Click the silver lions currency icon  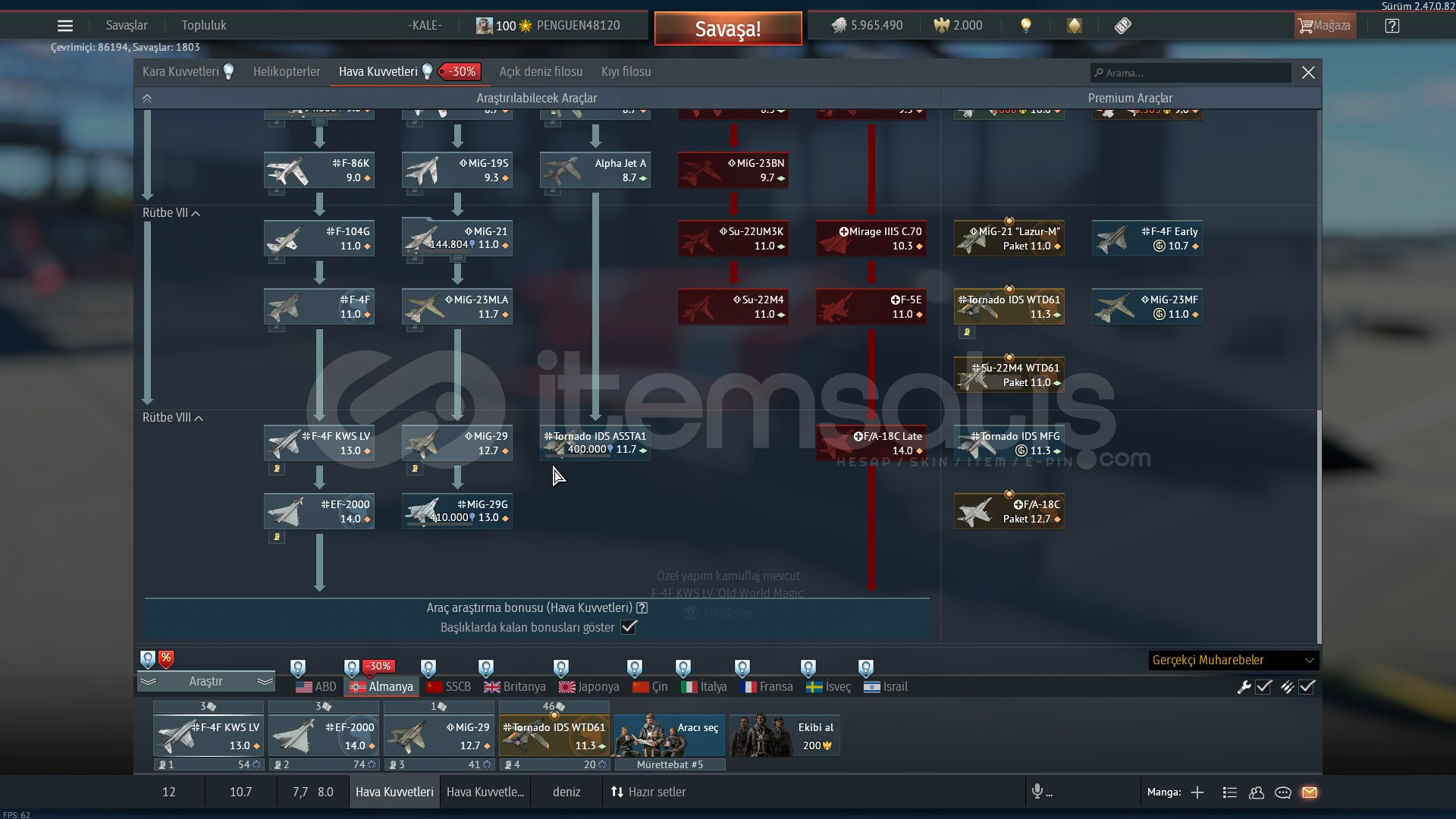[838, 26]
